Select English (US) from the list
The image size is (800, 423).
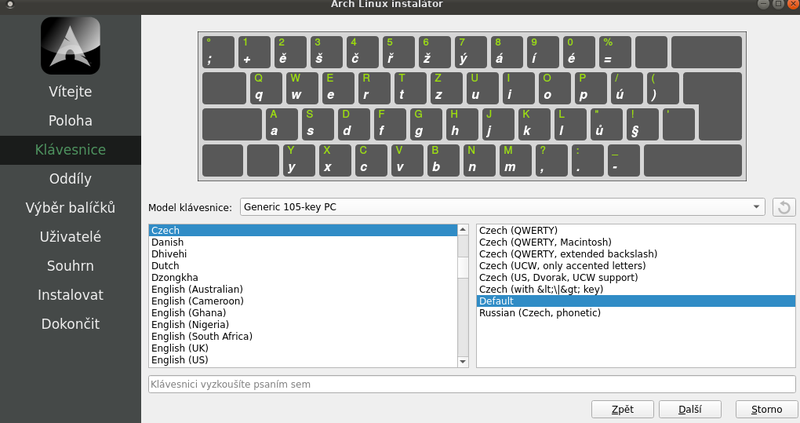[x=180, y=359]
